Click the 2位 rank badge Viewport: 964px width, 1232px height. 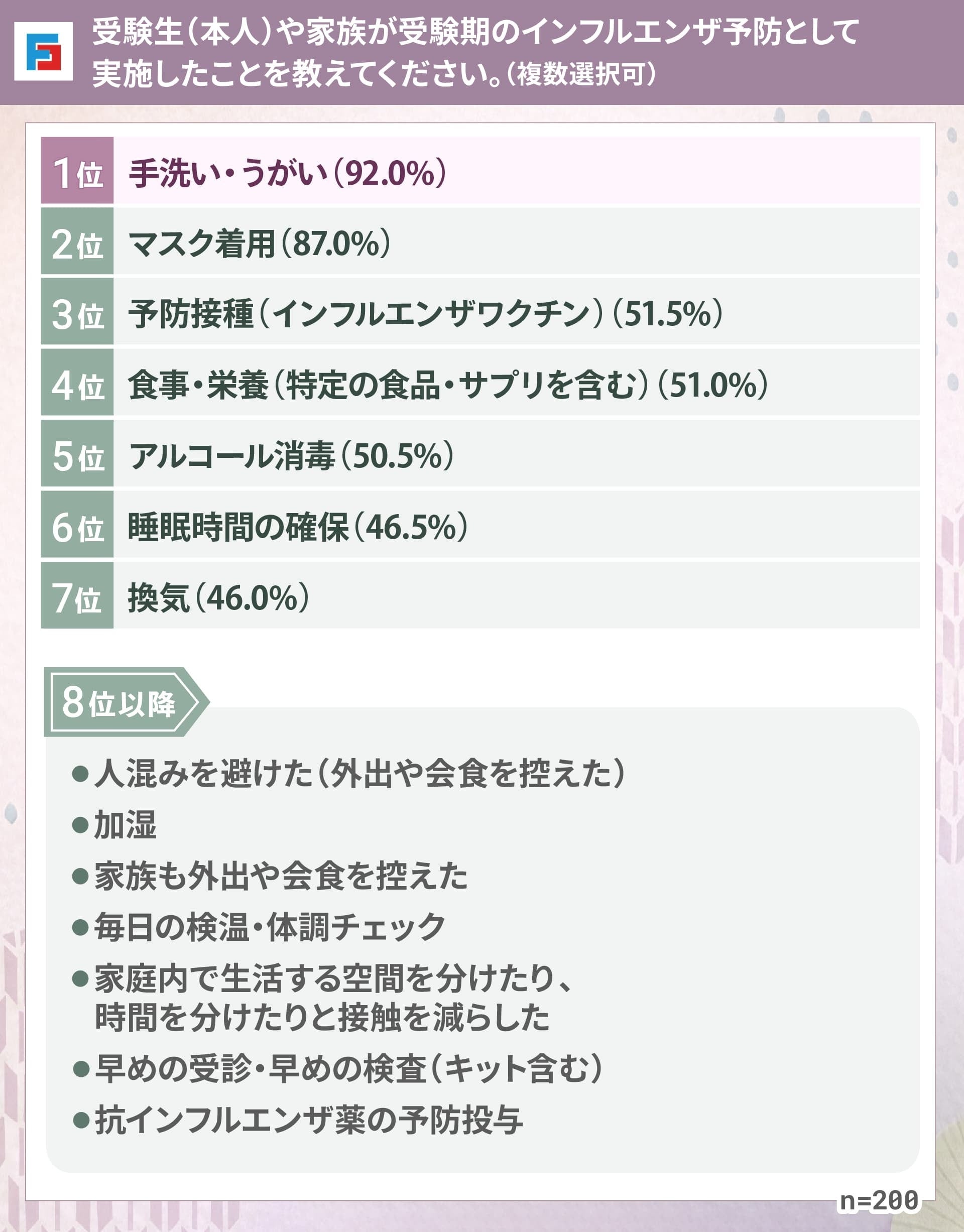[77, 241]
